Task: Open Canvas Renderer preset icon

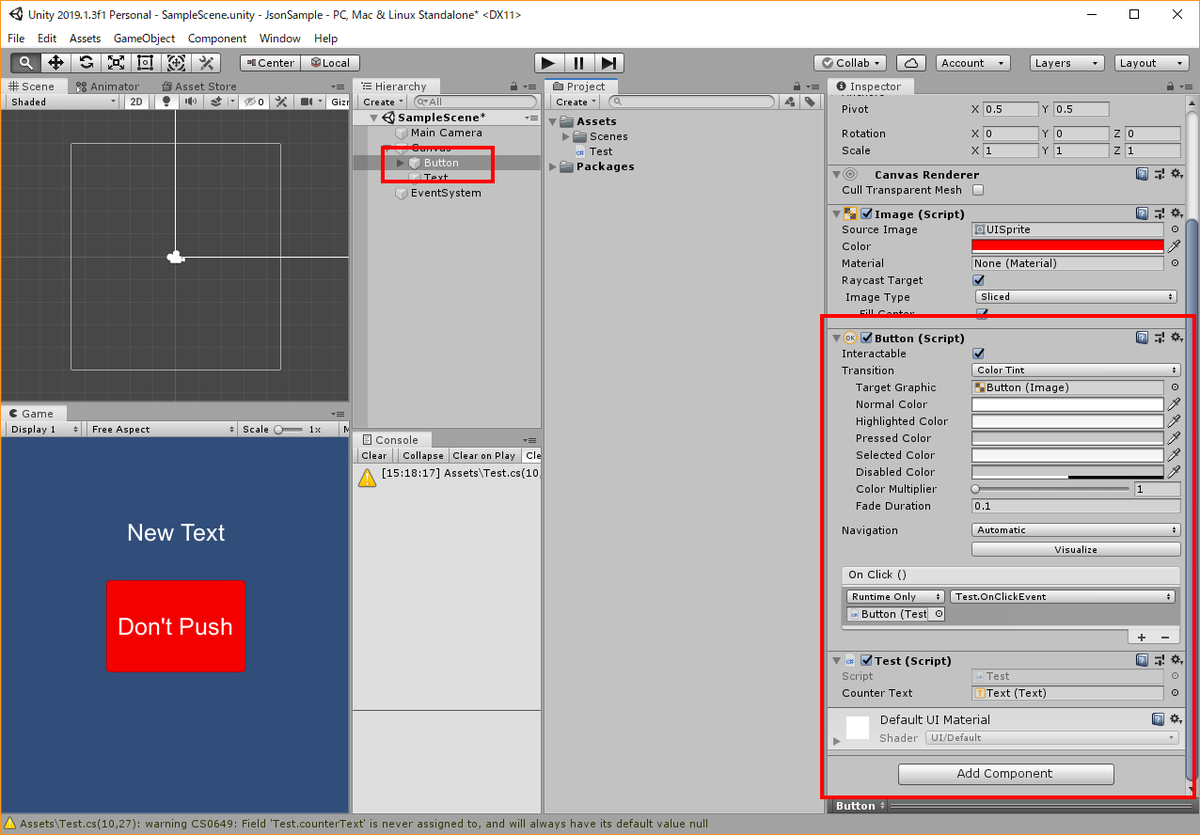Action: point(1158,174)
